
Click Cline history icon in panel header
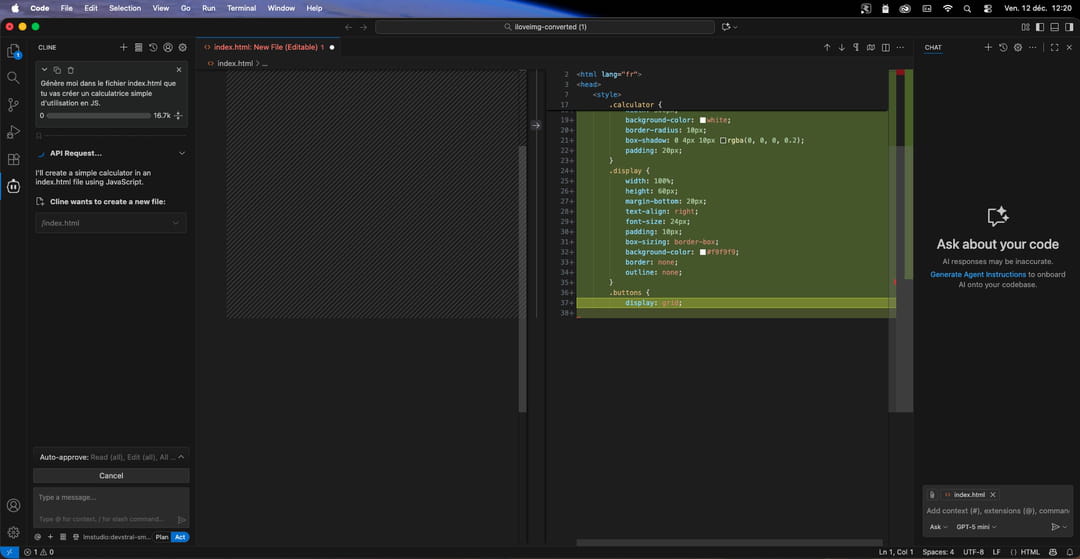[153, 47]
